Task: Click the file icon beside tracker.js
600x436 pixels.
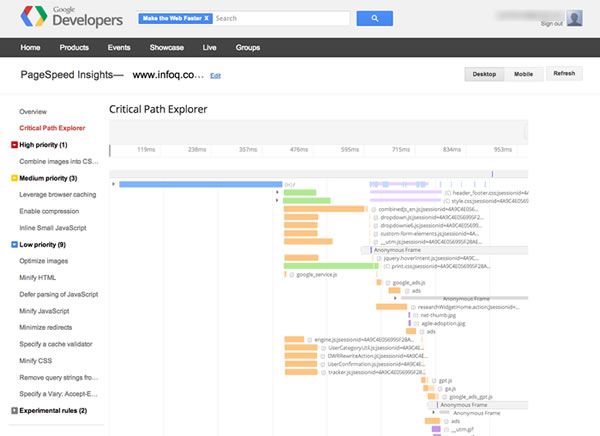Action: point(324,372)
